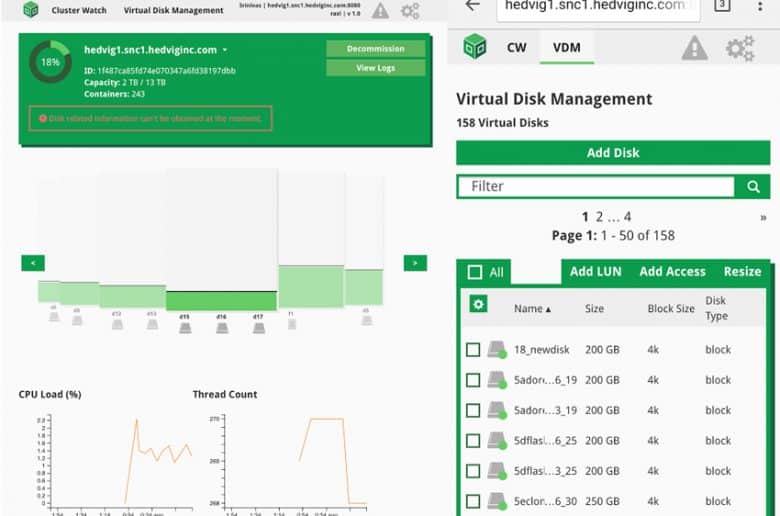The image size is (780, 516).
Task: Choose the Add Access action tab
Action: coord(672,272)
